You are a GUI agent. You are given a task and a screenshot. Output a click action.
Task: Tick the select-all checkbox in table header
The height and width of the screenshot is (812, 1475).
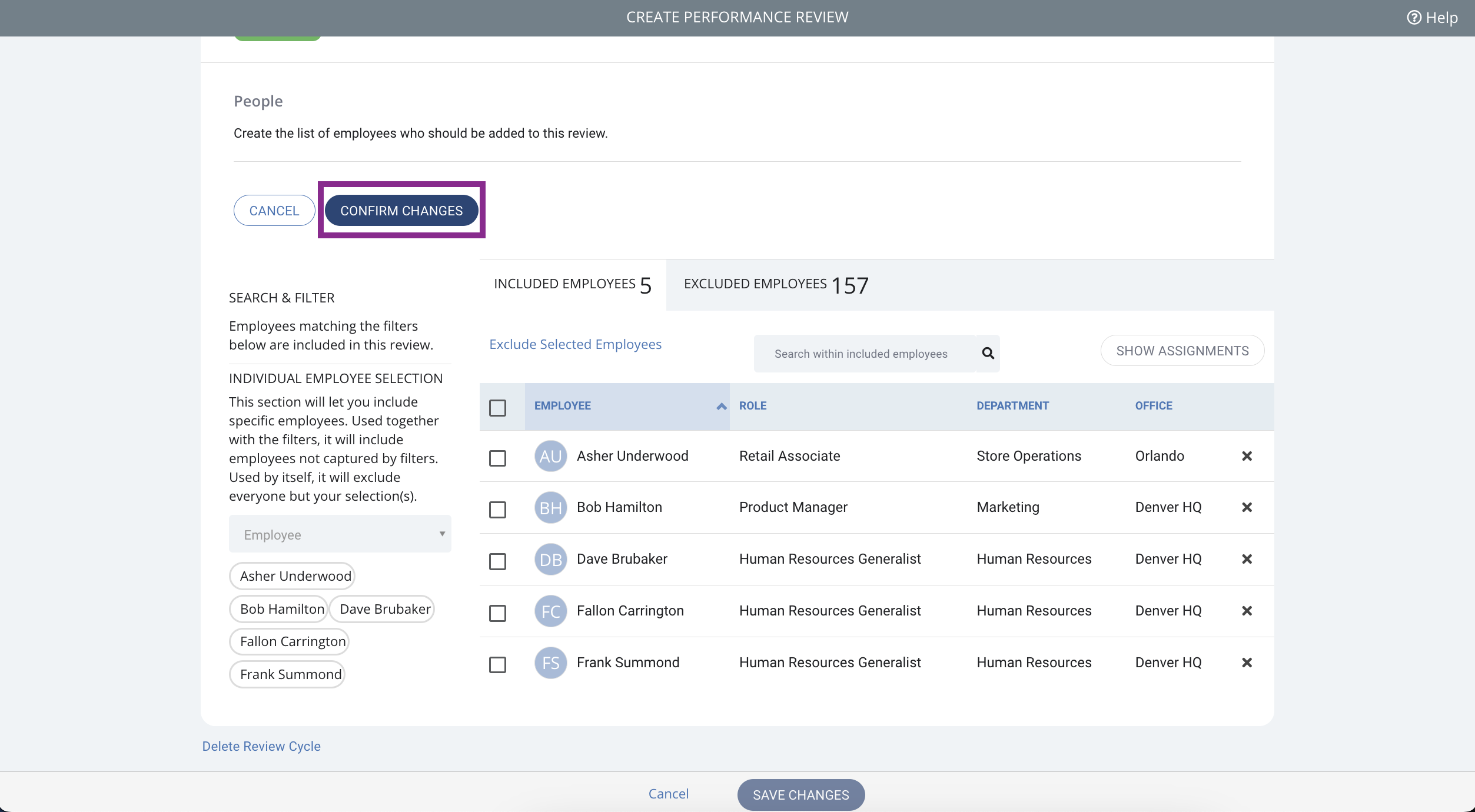[x=497, y=407]
